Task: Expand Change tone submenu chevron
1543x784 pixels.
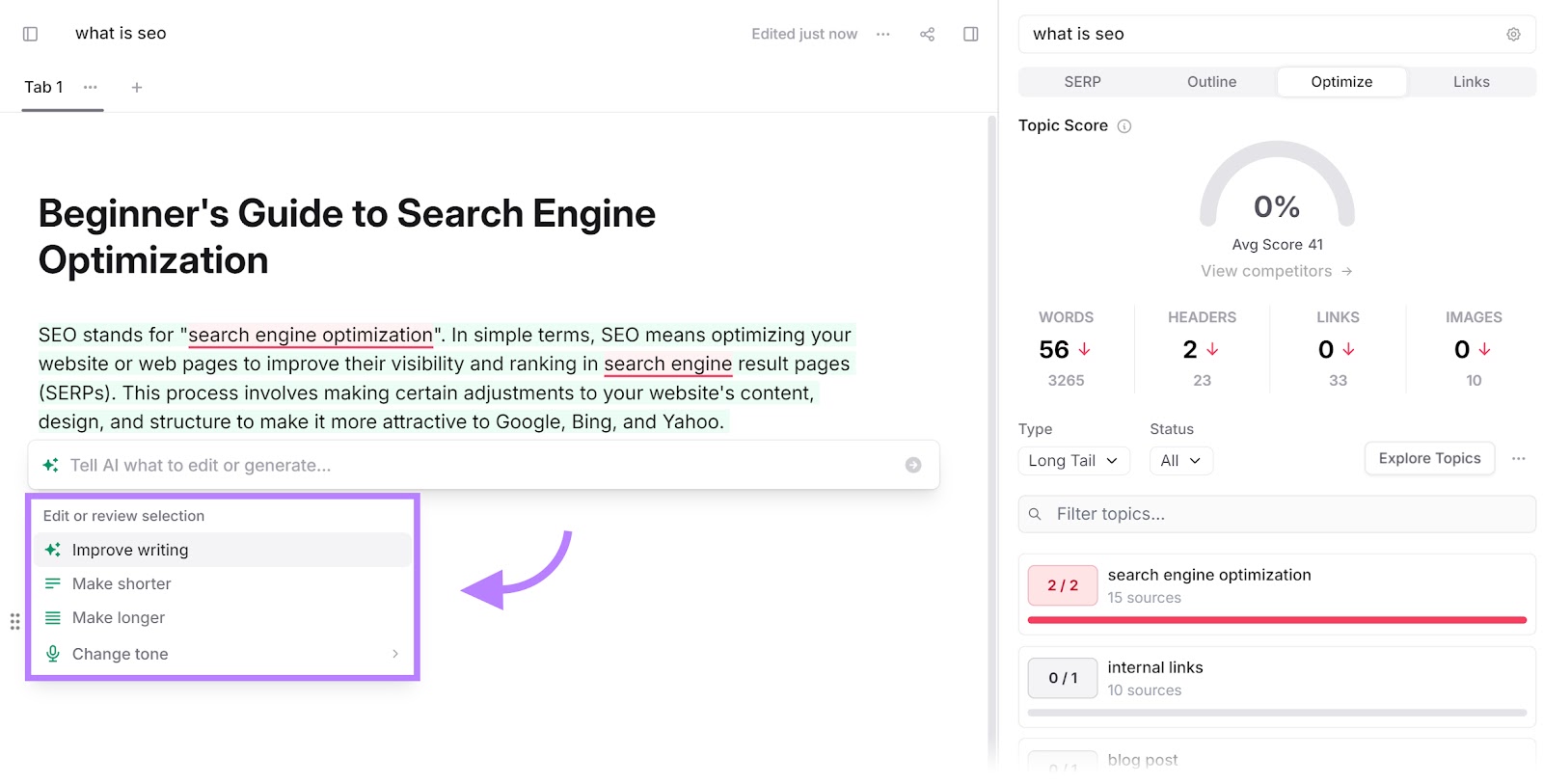Action: [x=395, y=654]
